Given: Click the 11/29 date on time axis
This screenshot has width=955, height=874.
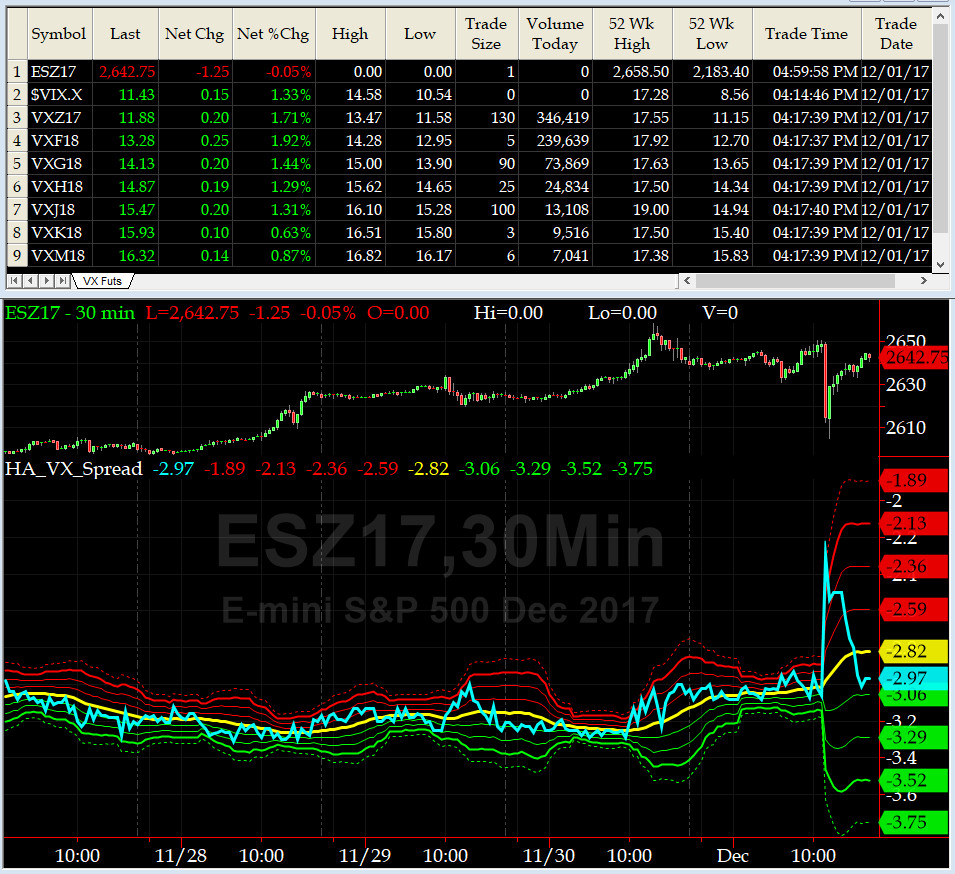Looking at the screenshot, I should pos(365,856).
